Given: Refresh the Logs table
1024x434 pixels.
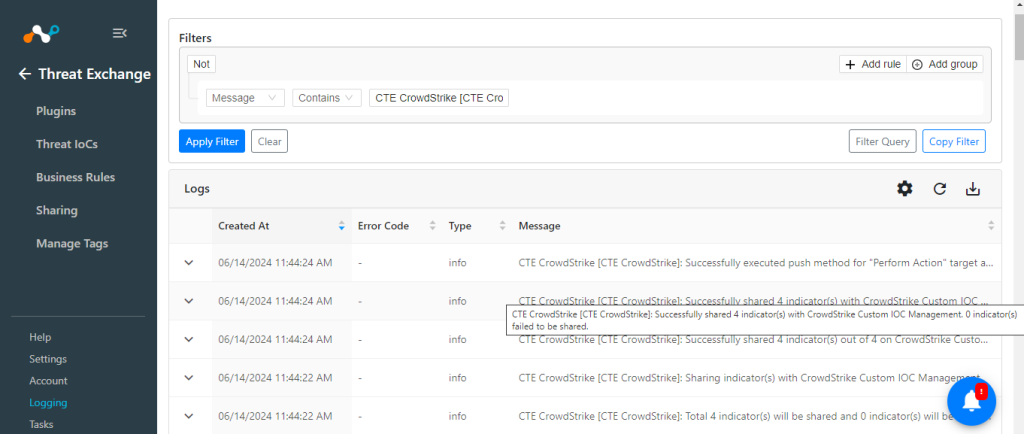Looking at the screenshot, I should point(939,189).
